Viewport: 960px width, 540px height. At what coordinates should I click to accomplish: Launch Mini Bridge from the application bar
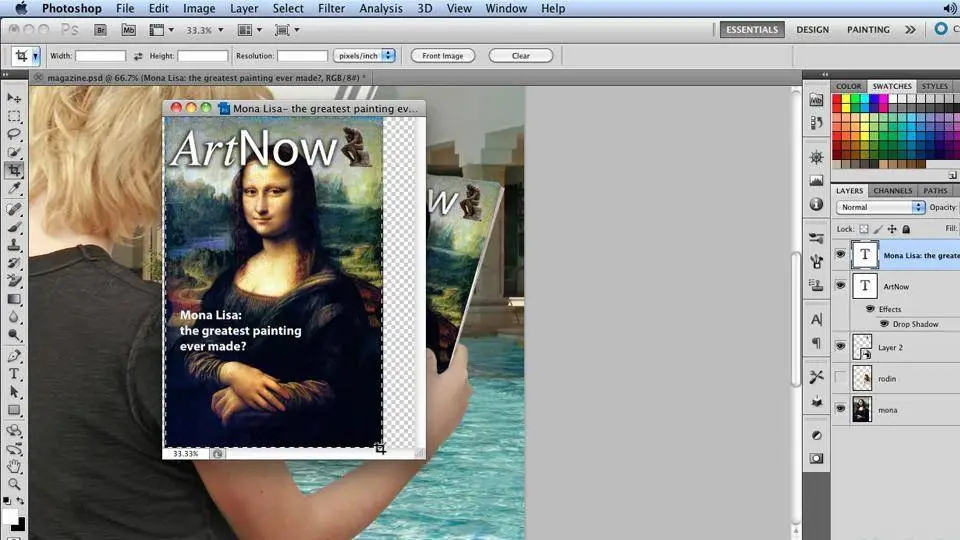pyautogui.click(x=128, y=30)
